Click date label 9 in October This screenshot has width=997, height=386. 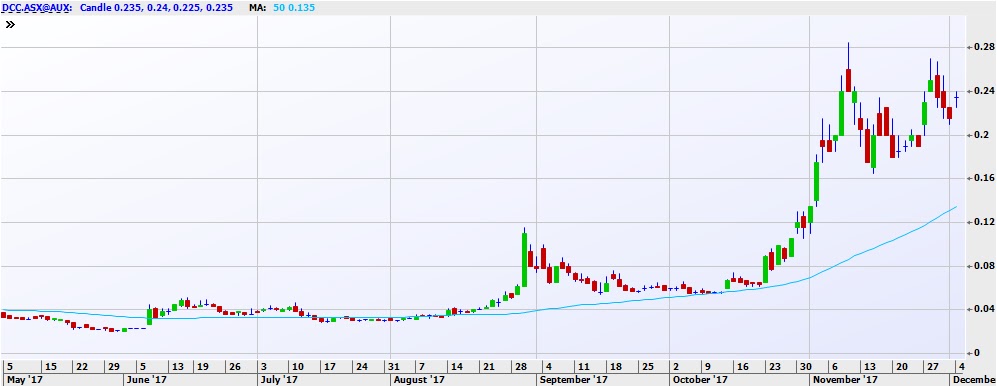point(708,366)
